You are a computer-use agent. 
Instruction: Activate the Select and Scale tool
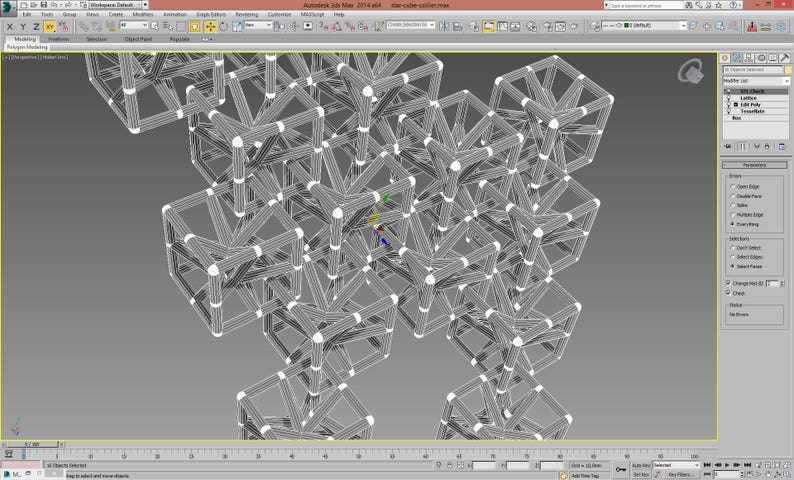(x=237, y=26)
